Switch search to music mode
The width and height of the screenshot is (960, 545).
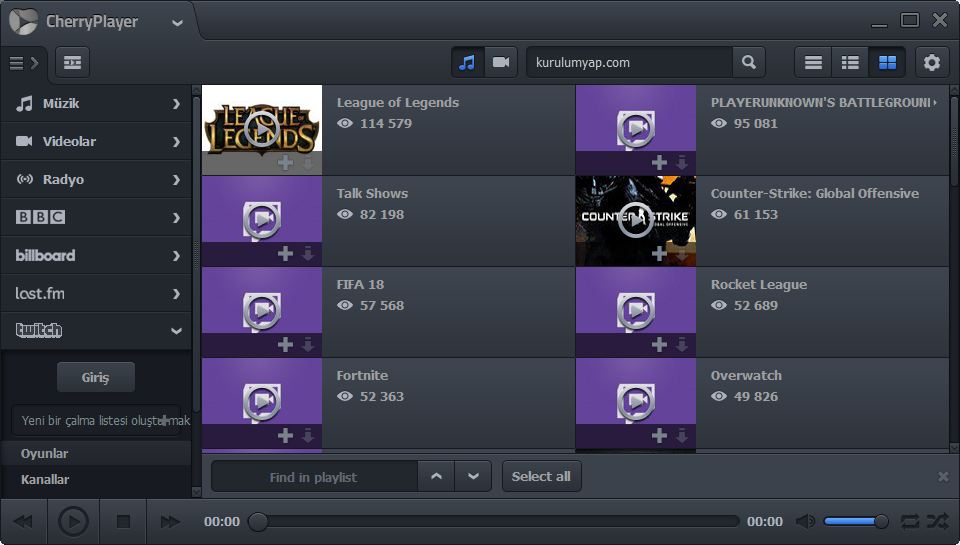point(467,62)
